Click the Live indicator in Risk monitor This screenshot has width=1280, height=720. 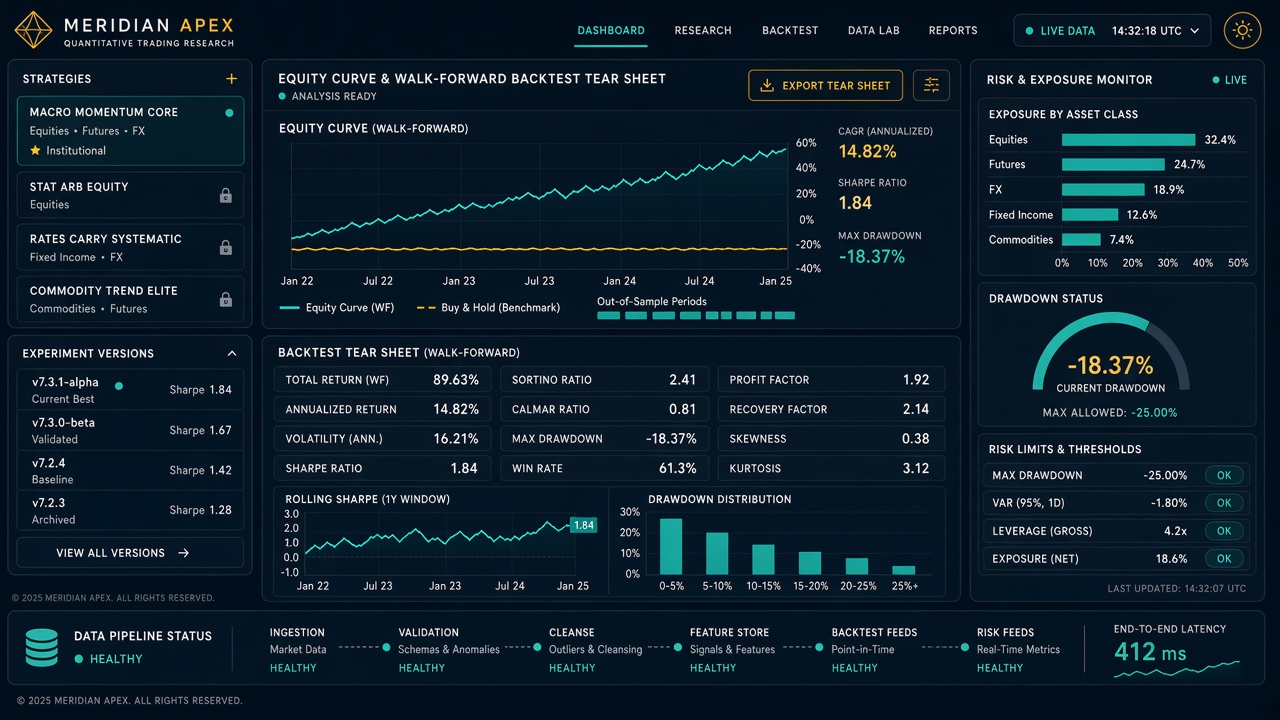tap(1230, 80)
